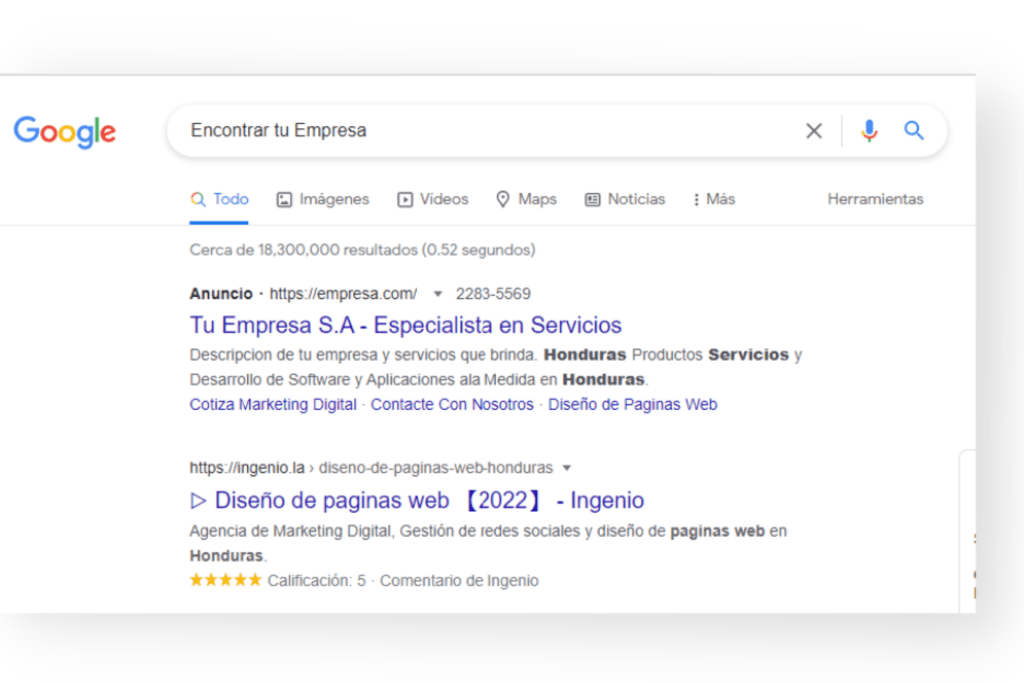The width and height of the screenshot is (1024, 683).
Task: Click the Maps pin icon
Action: click(502, 199)
